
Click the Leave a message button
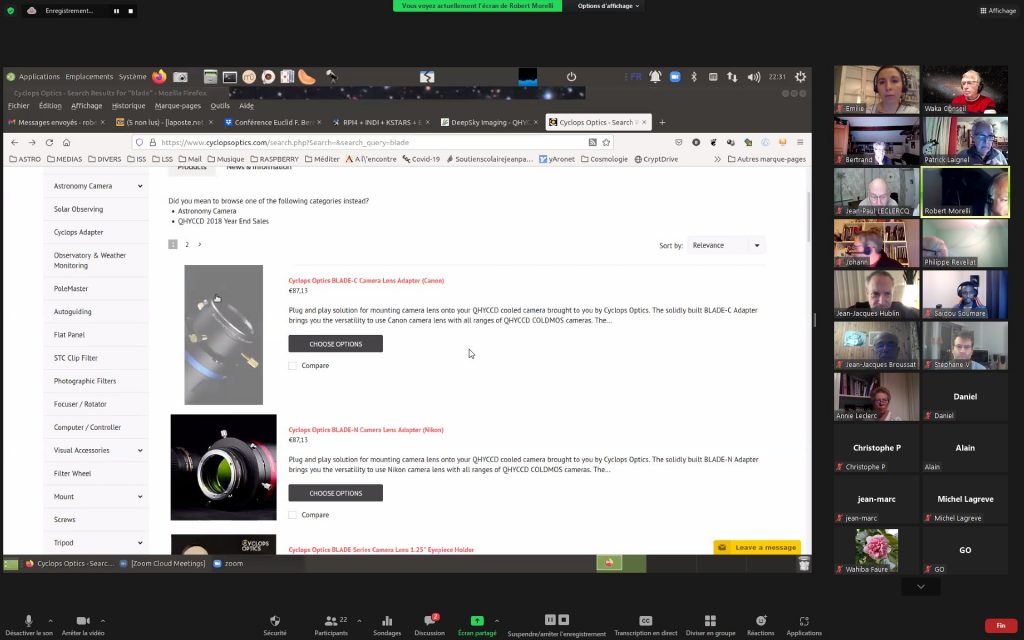click(x=758, y=547)
